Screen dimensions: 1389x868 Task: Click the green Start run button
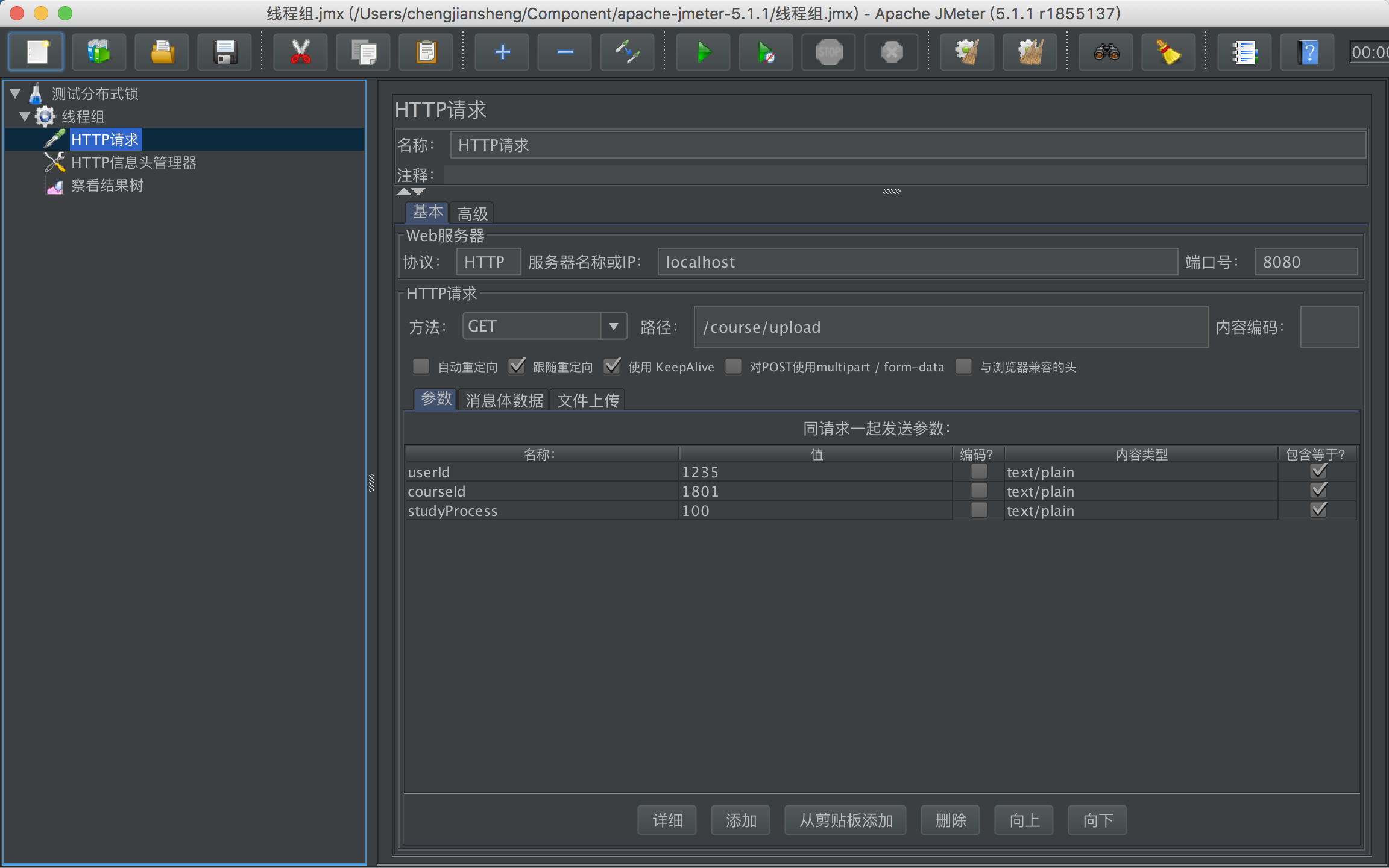coord(703,52)
